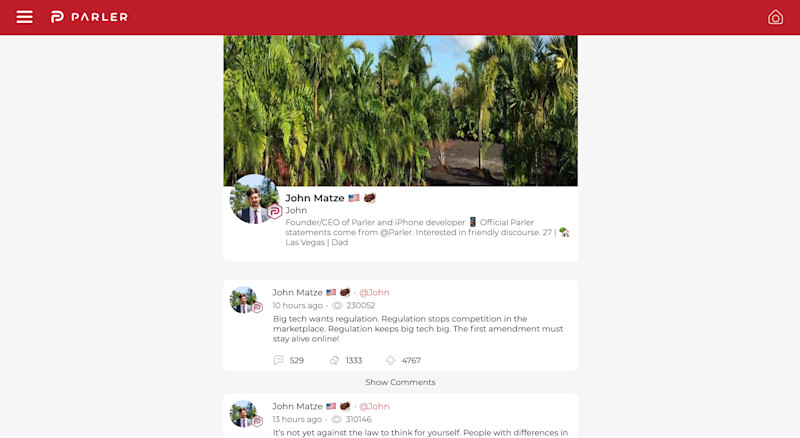Open @John handle link on first post

click(x=374, y=293)
